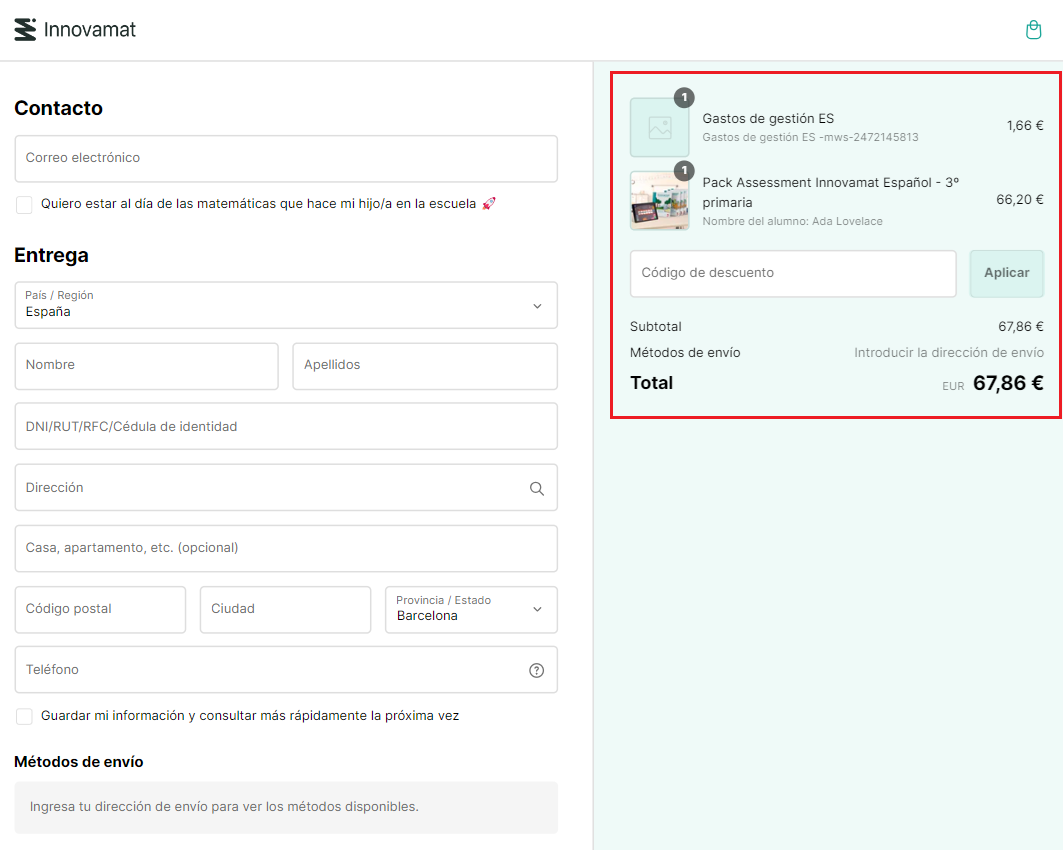Click the 66,20 € price
1063x850 pixels.
tap(1020, 199)
